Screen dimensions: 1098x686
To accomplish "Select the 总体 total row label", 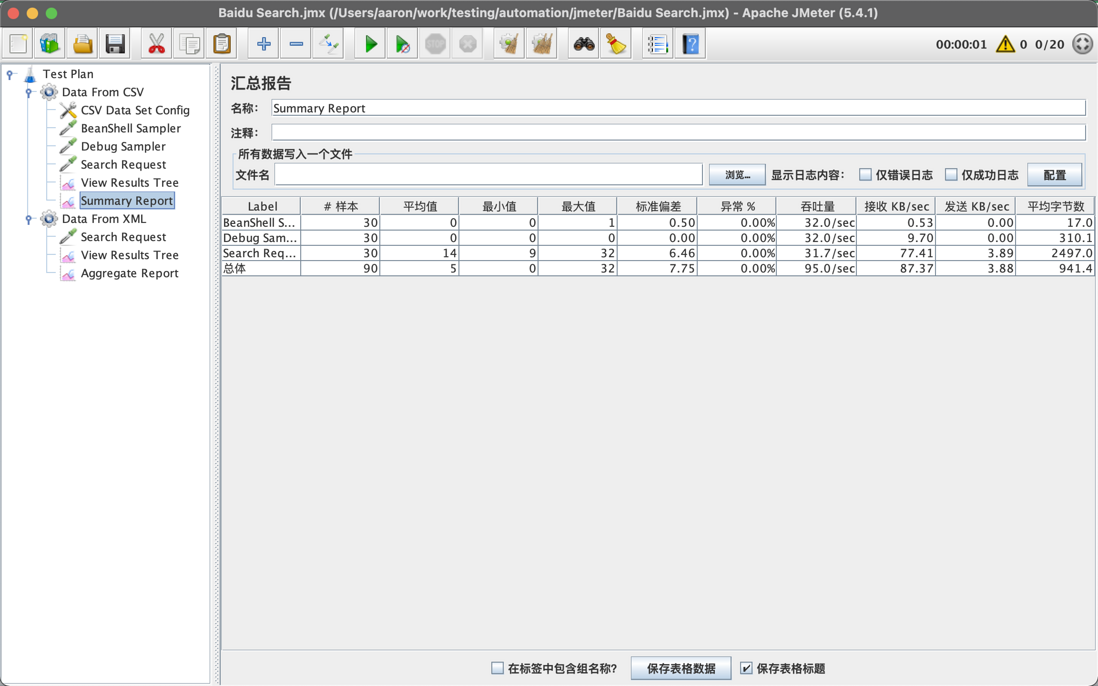I will (x=261, y=268).
